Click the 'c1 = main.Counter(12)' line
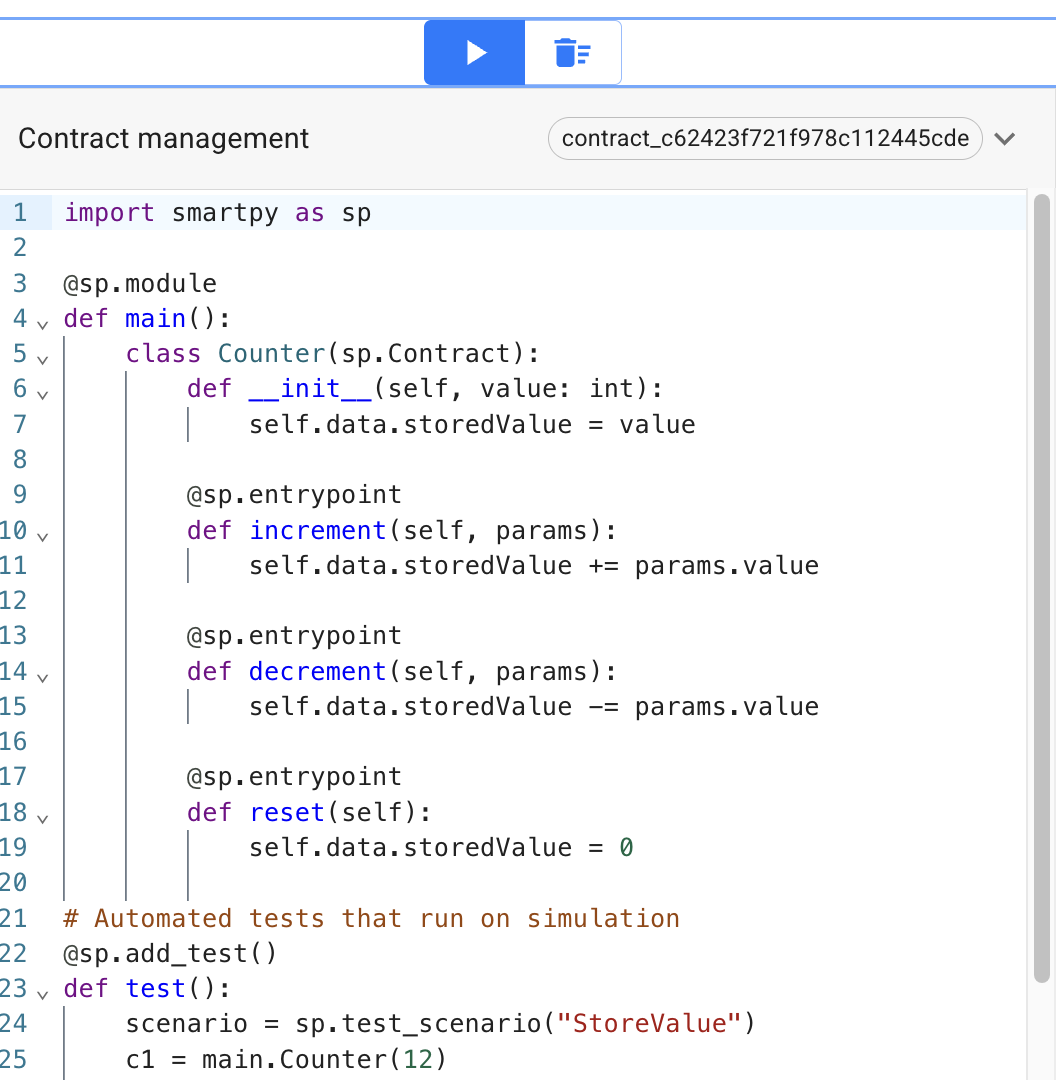 pos(286,1059)
